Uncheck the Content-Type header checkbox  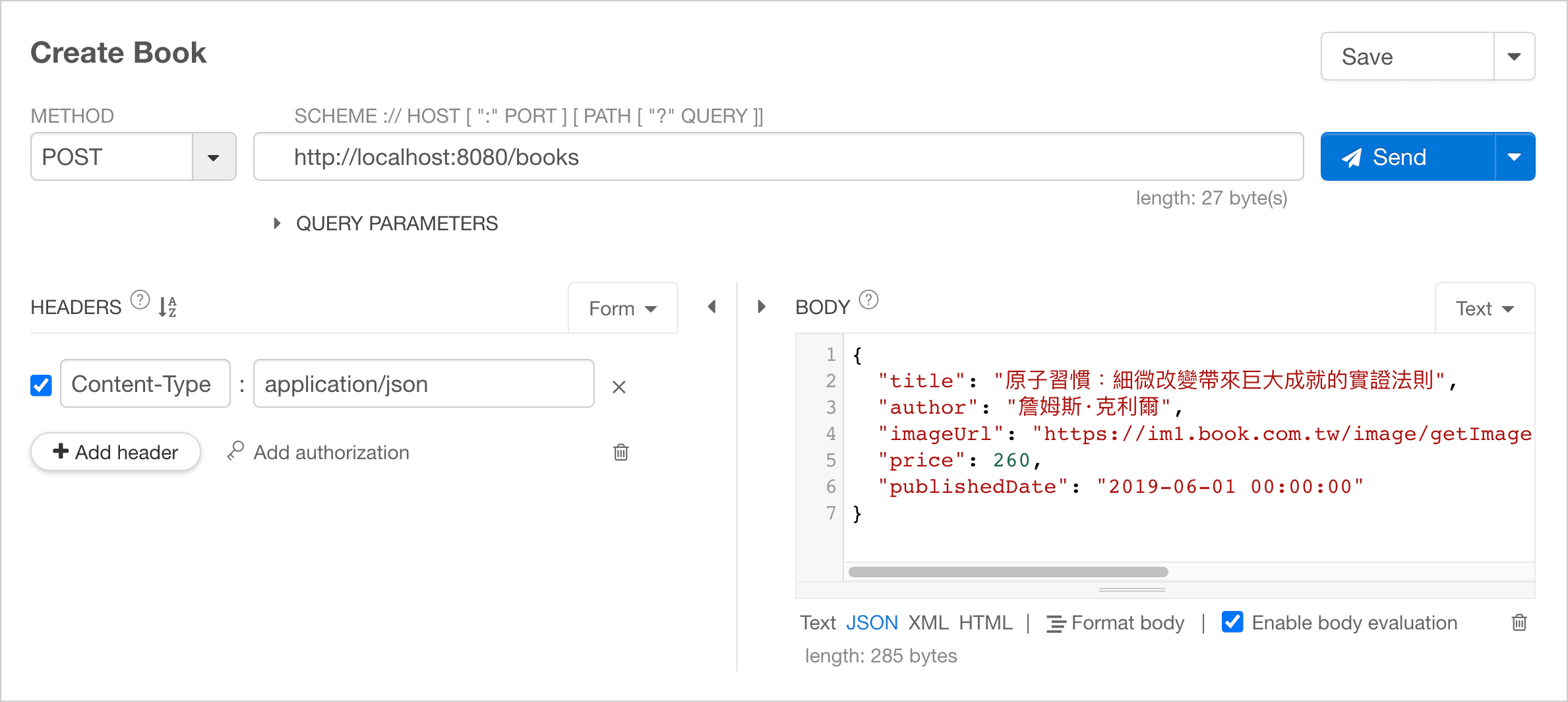[x=42, y=385]
